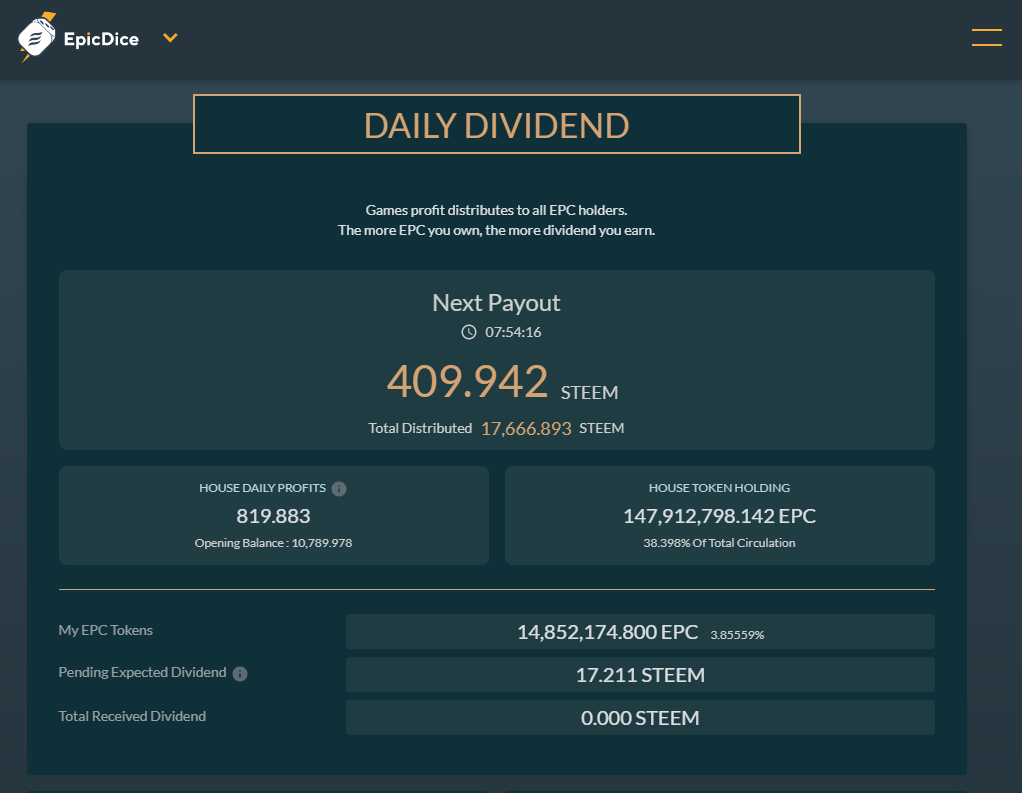Click 'Games profit distributes to all EPC holders.'

click(496, 210)
